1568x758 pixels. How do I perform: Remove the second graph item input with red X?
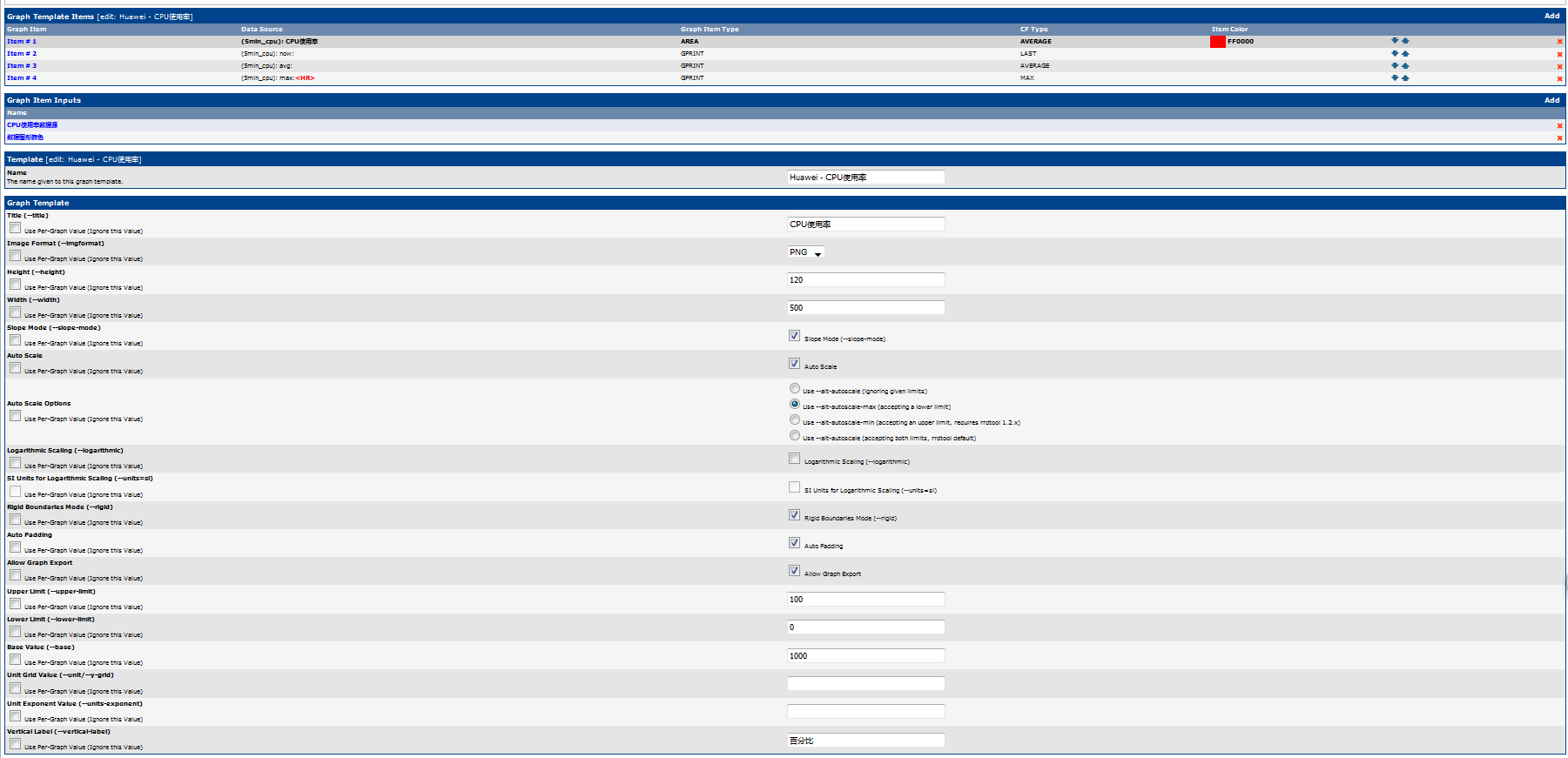1559,138
